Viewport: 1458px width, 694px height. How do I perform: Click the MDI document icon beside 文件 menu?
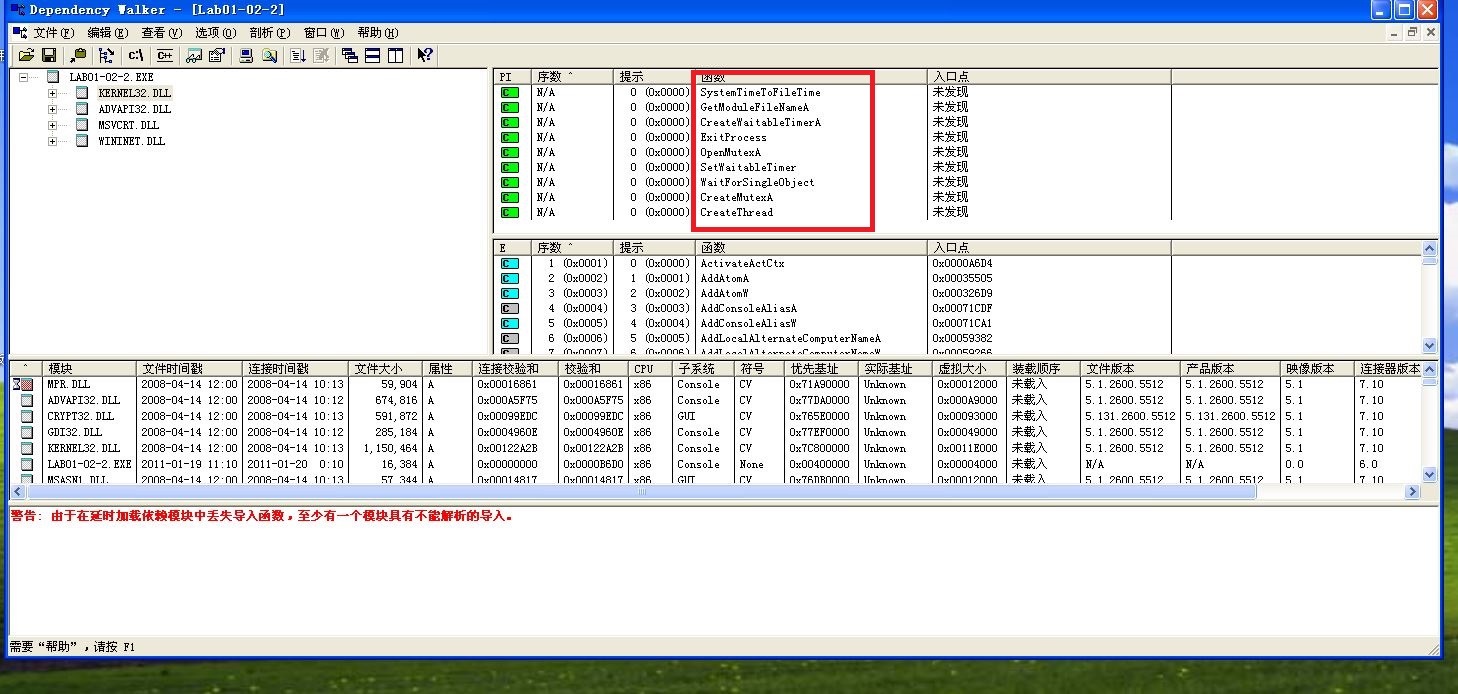click(x=19, y=32)
